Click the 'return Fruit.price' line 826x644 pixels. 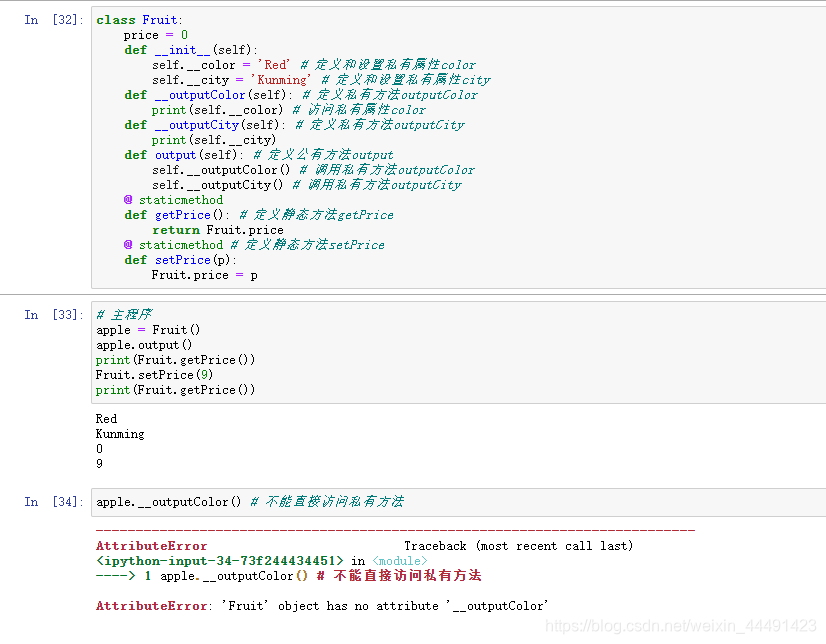pos(218,230)
